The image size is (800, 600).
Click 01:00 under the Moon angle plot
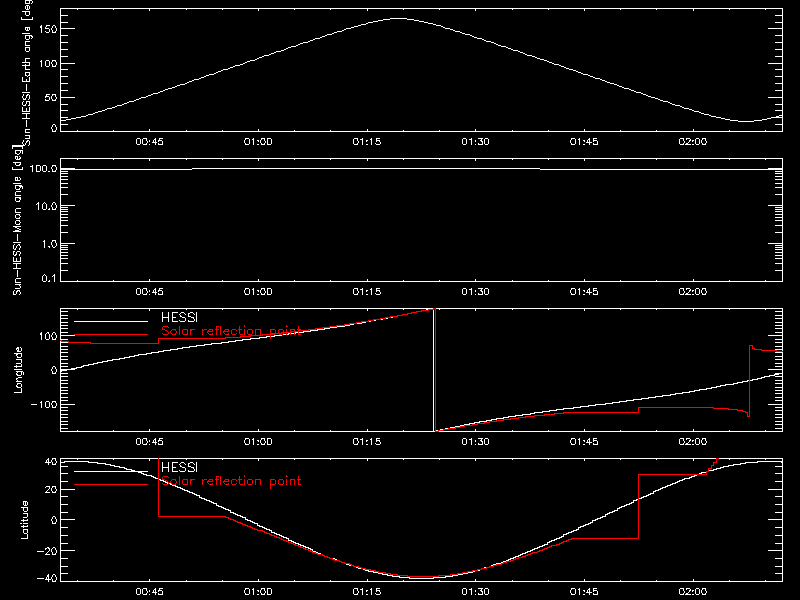pos(258,291)
